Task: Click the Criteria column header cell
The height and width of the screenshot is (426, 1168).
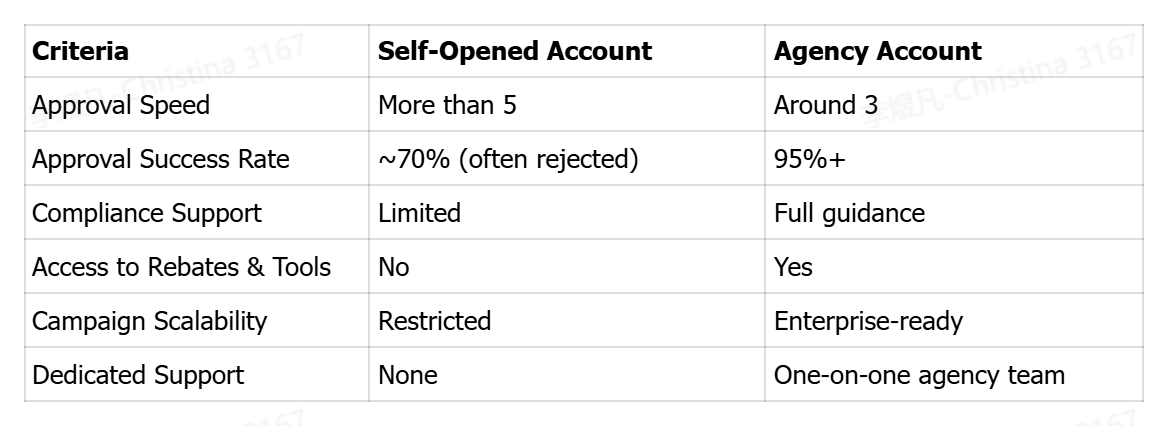Action: tap(81, 52)
